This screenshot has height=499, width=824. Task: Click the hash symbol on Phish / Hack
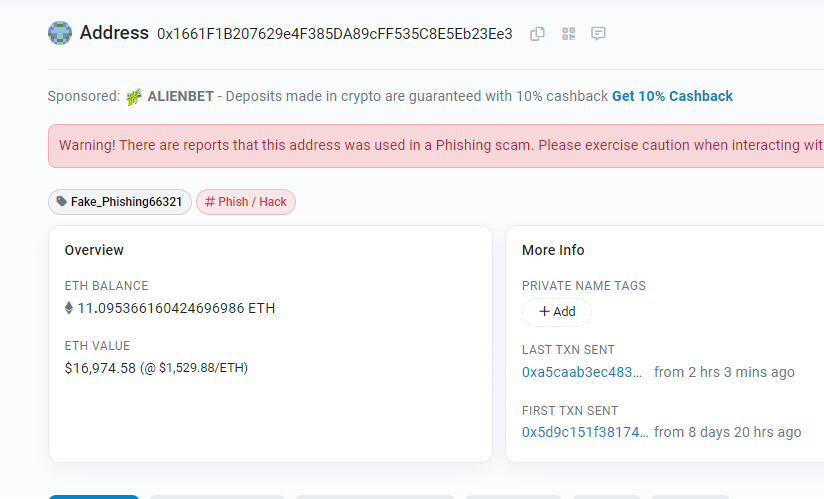pos(210,202)
